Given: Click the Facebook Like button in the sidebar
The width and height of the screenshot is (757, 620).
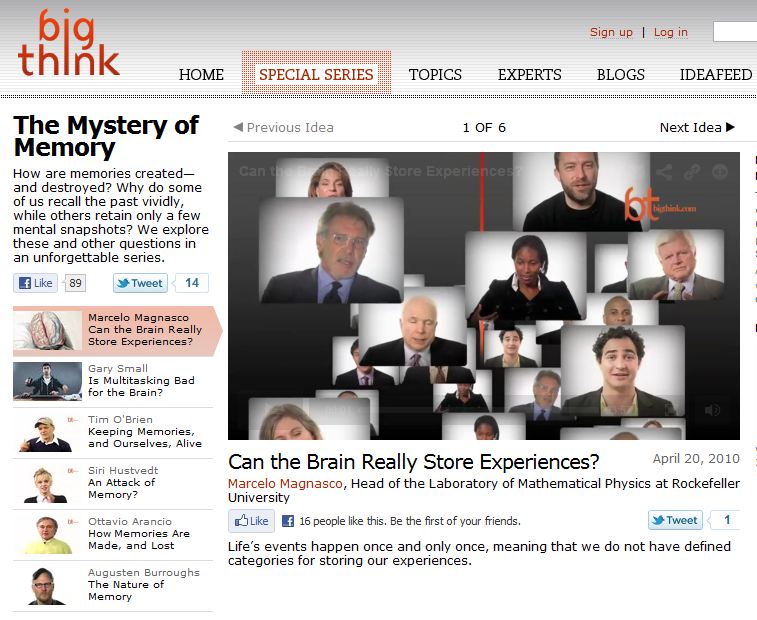Looking at the screenshot, I should tap(36, 283).
